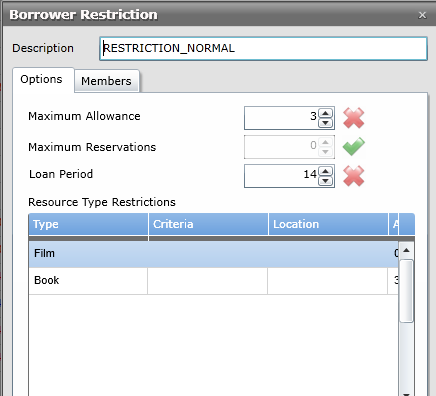Sort by Criteria column header
The height and width of the screenshot is (396, 436).
208,224
